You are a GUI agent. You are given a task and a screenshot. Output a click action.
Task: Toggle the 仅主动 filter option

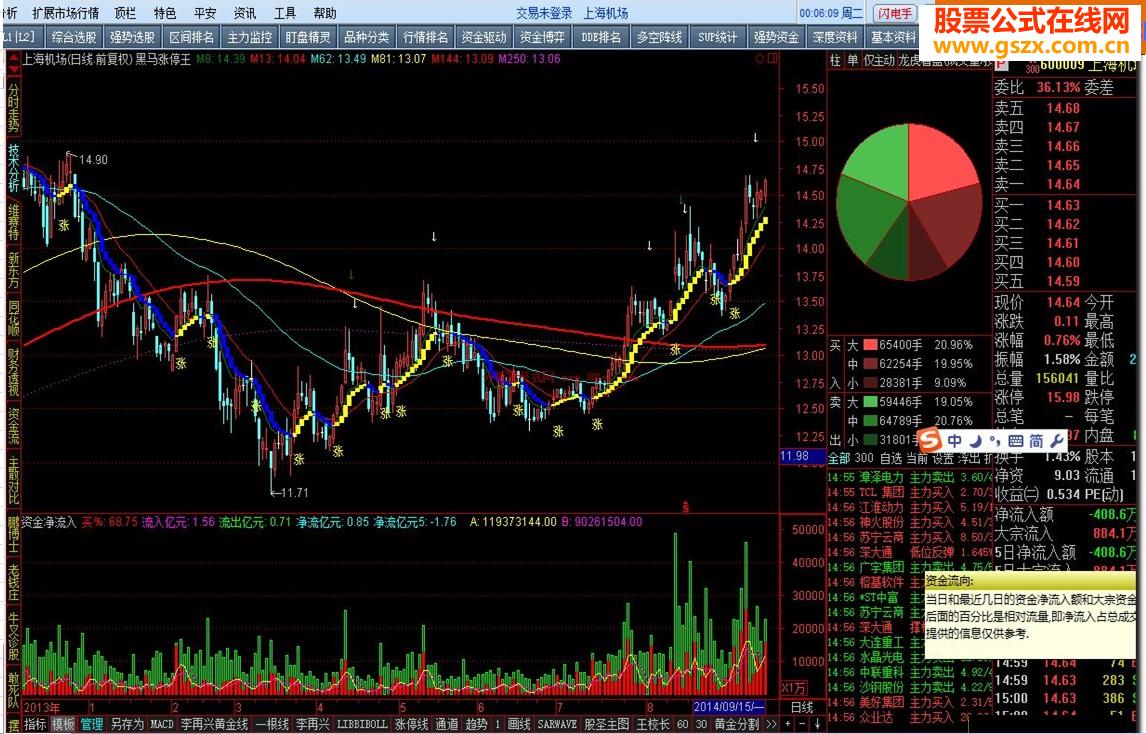[x=879, y=61]
